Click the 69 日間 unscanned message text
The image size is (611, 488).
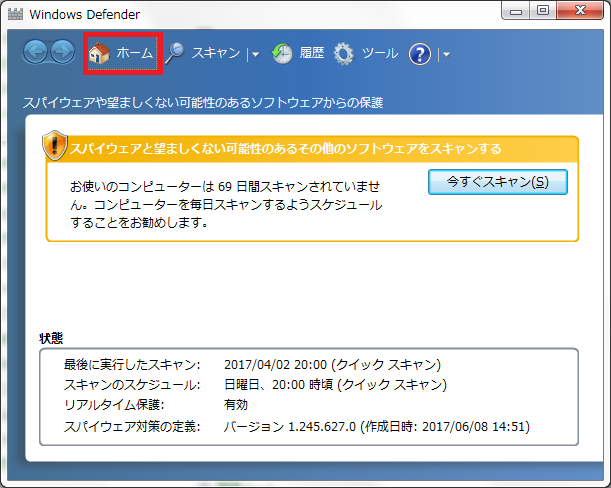pyautogui.click(x=226, y=205)
